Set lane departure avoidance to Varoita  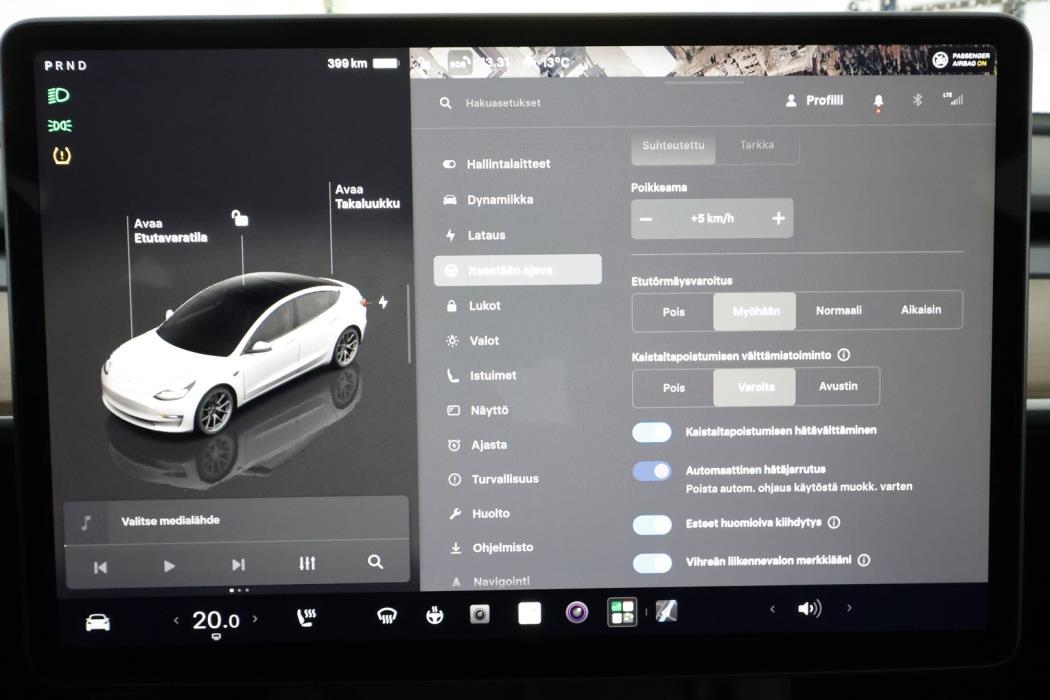(x=755, y=387)
